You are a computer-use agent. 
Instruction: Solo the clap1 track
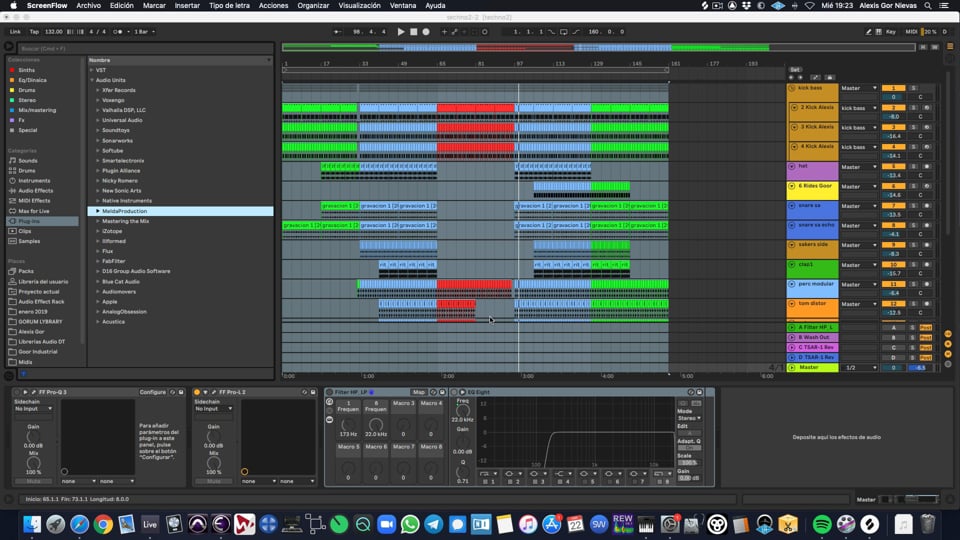pos(913,264)
